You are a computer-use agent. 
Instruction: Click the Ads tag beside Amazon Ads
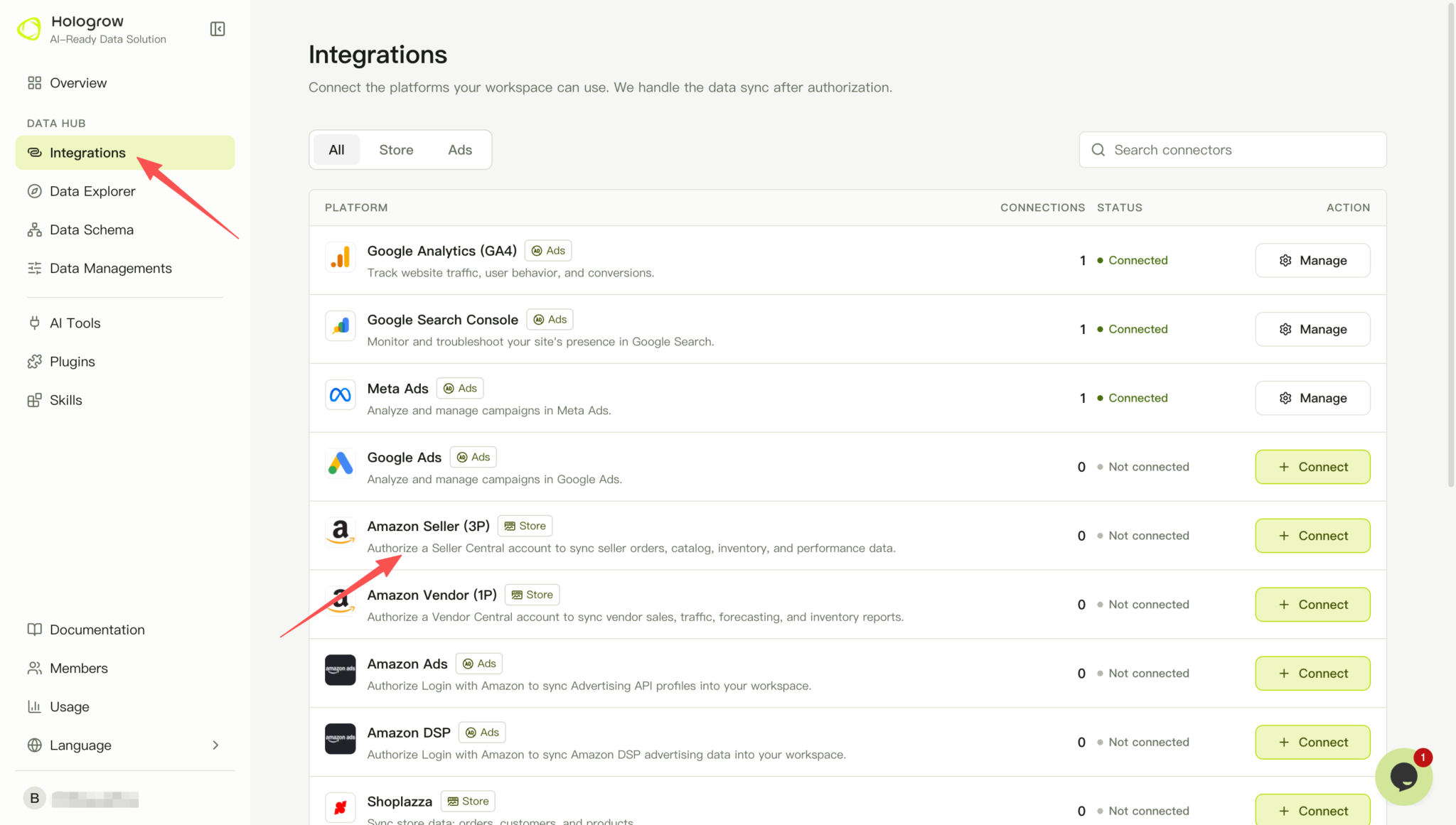point(479,664)
